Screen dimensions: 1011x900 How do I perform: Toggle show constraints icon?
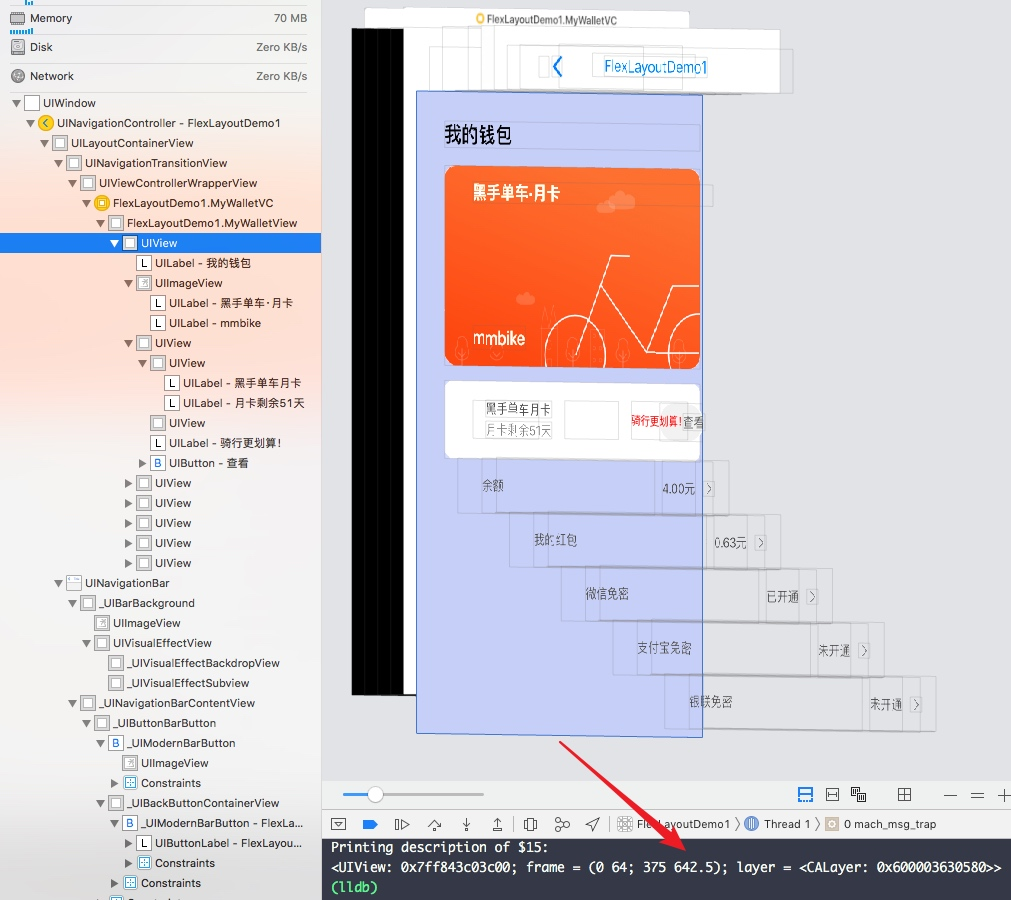832,794
